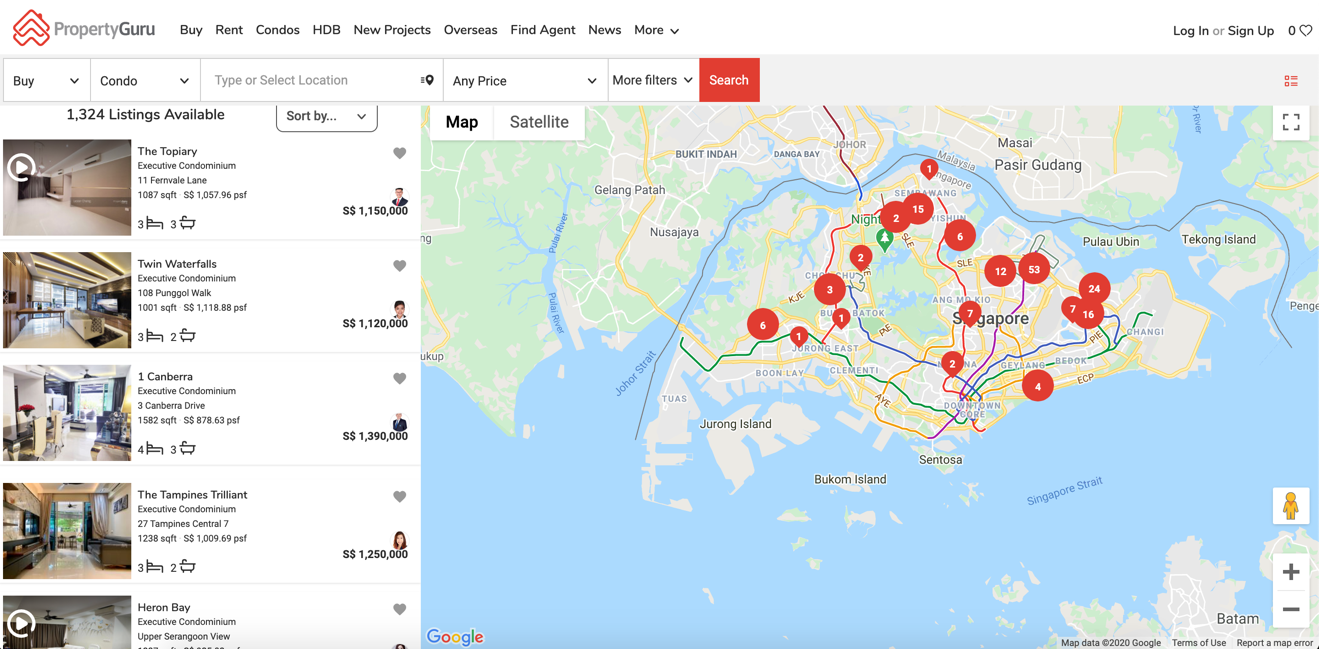Open the Buy menu item

pos(191,30)
